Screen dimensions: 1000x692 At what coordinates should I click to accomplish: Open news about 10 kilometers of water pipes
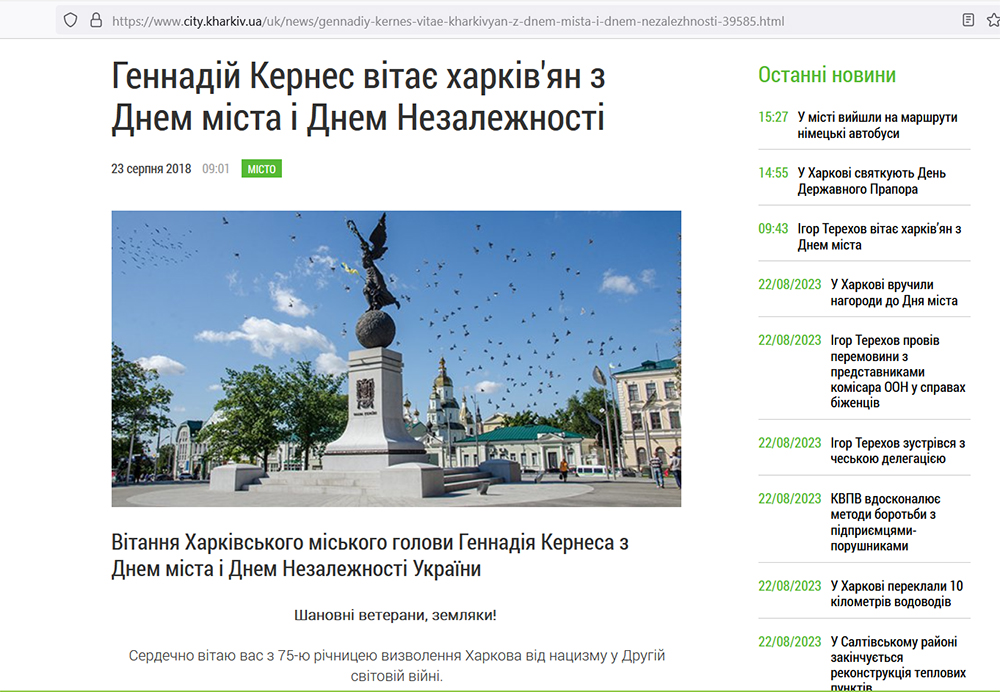pos(896,594)
